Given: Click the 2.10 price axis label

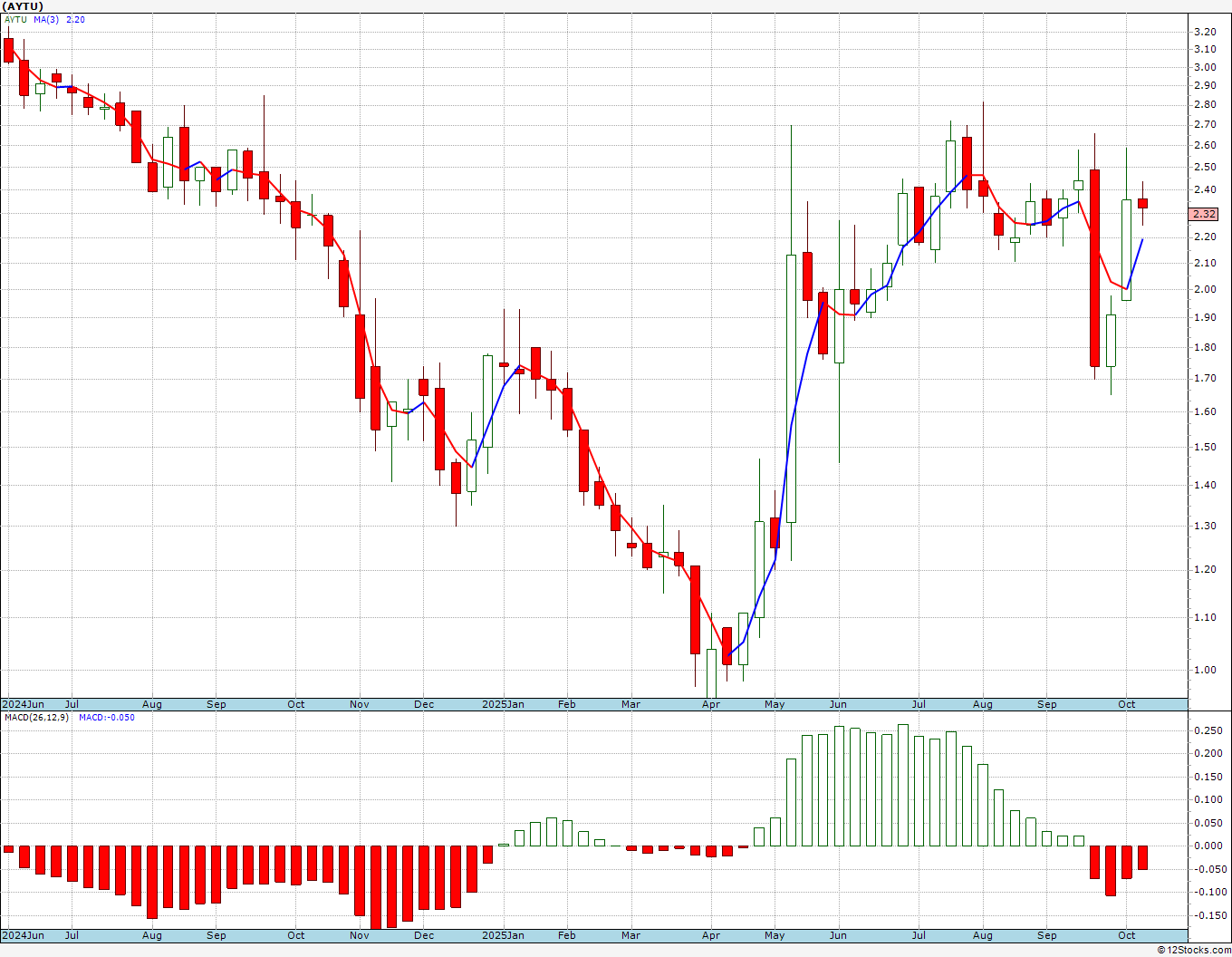Looking at the screenshot, I should 1205,264.
